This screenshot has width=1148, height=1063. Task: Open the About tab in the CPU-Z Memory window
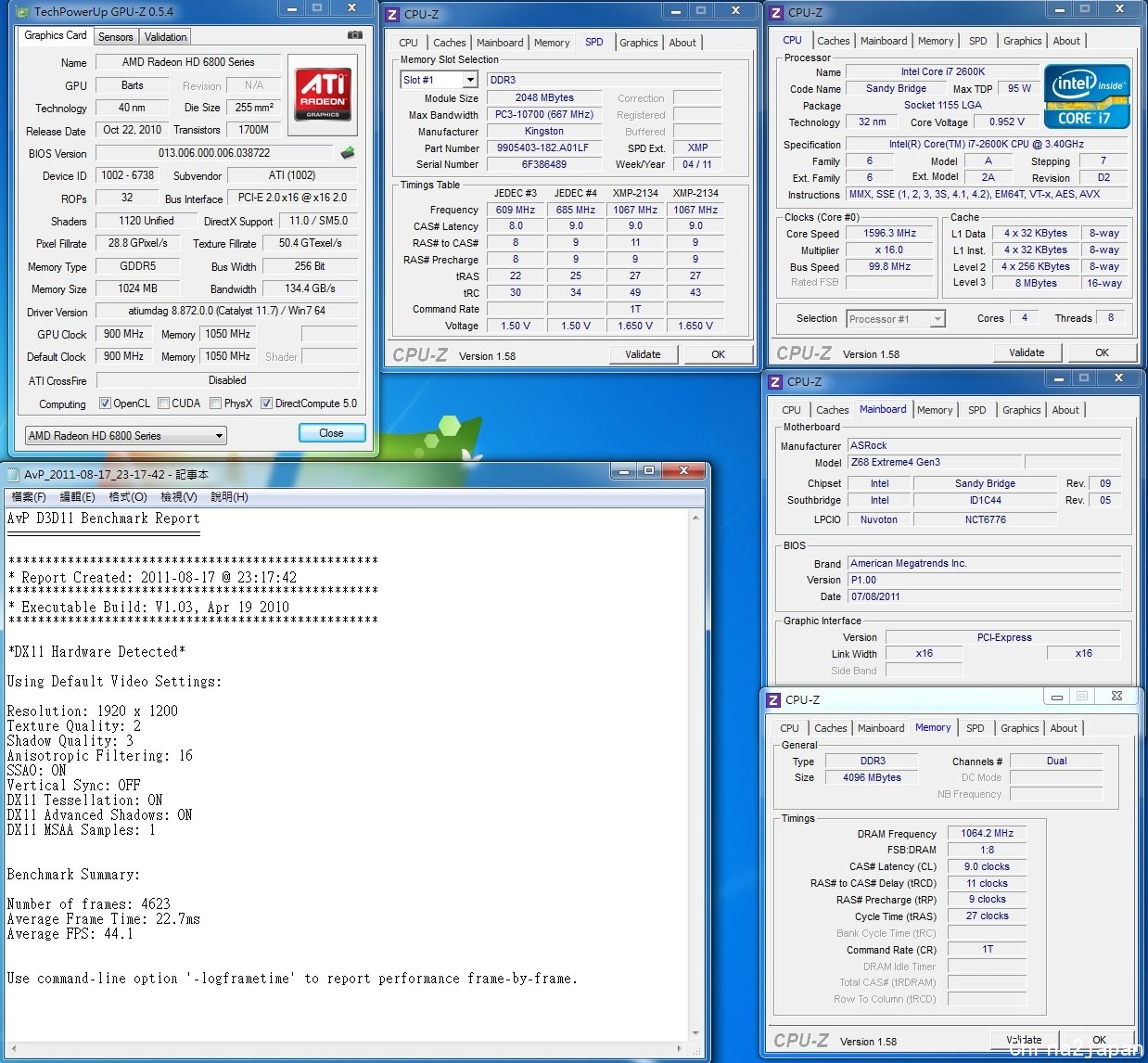click(x=1064, y=728)
